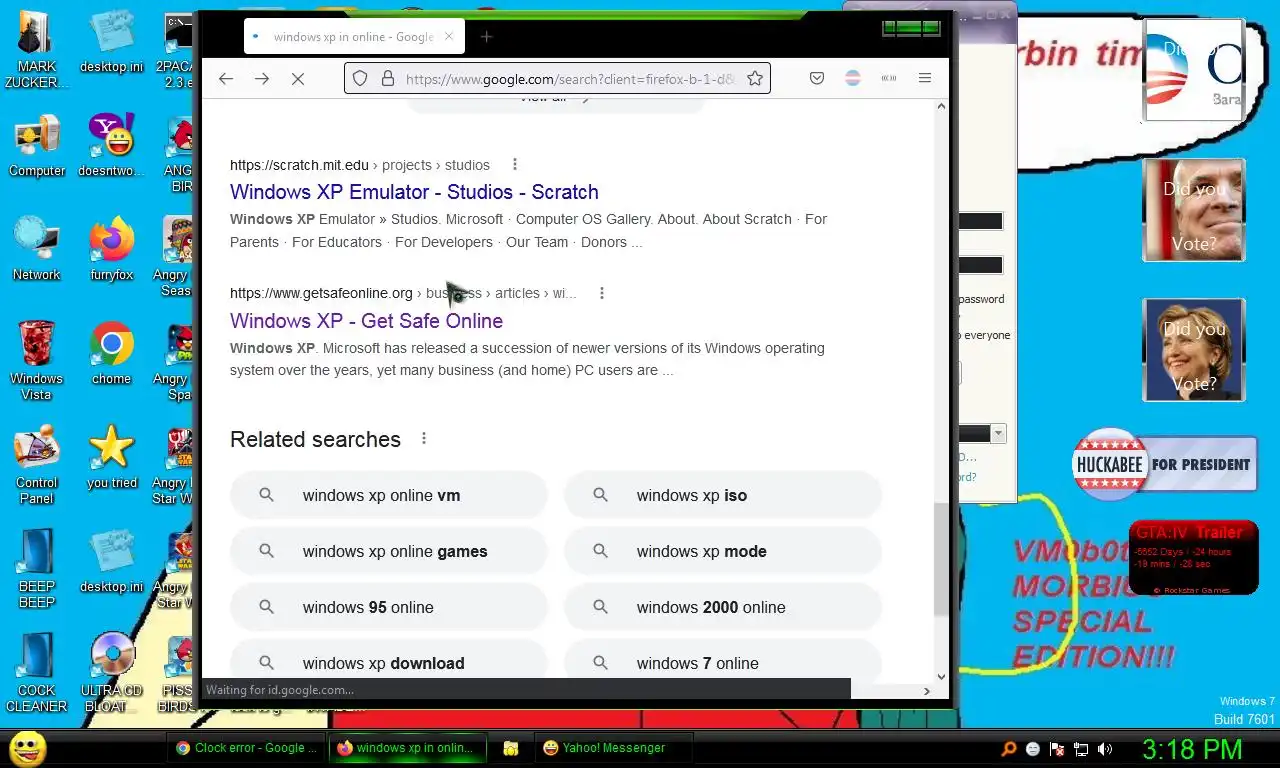Search related 'windows xp download'
Image resolution: width=1280 pixels, height=768 pixels.
pos(388,661)
